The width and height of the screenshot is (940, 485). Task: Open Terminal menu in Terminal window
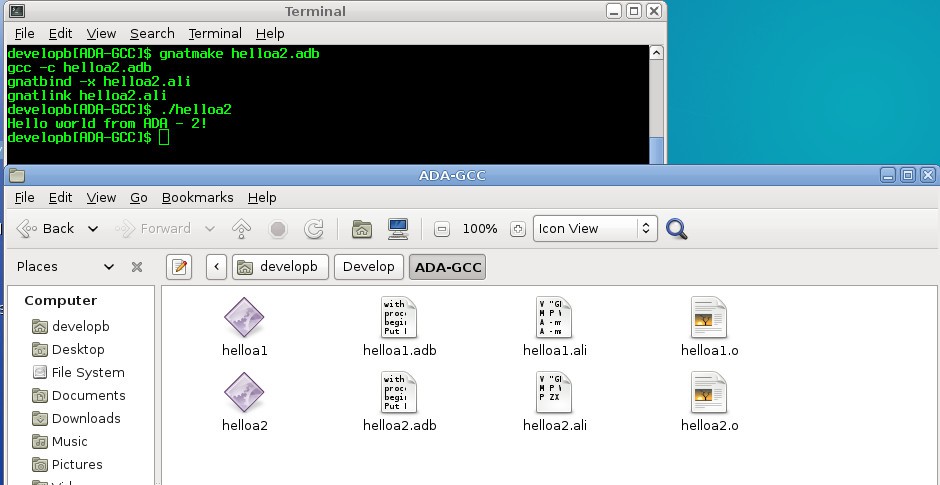[215, 34]
